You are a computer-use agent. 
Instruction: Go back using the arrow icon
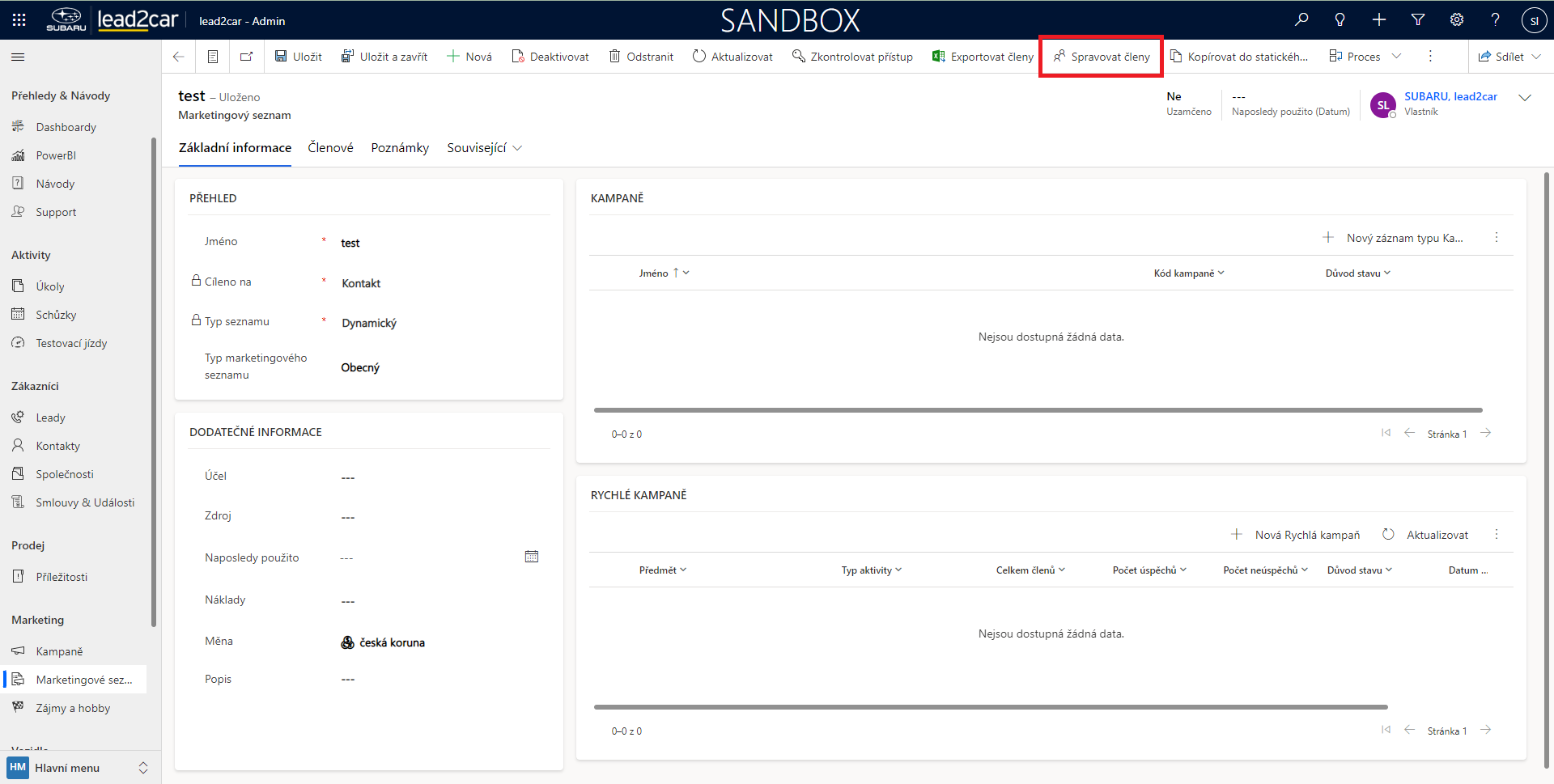[x=179, y=57]
